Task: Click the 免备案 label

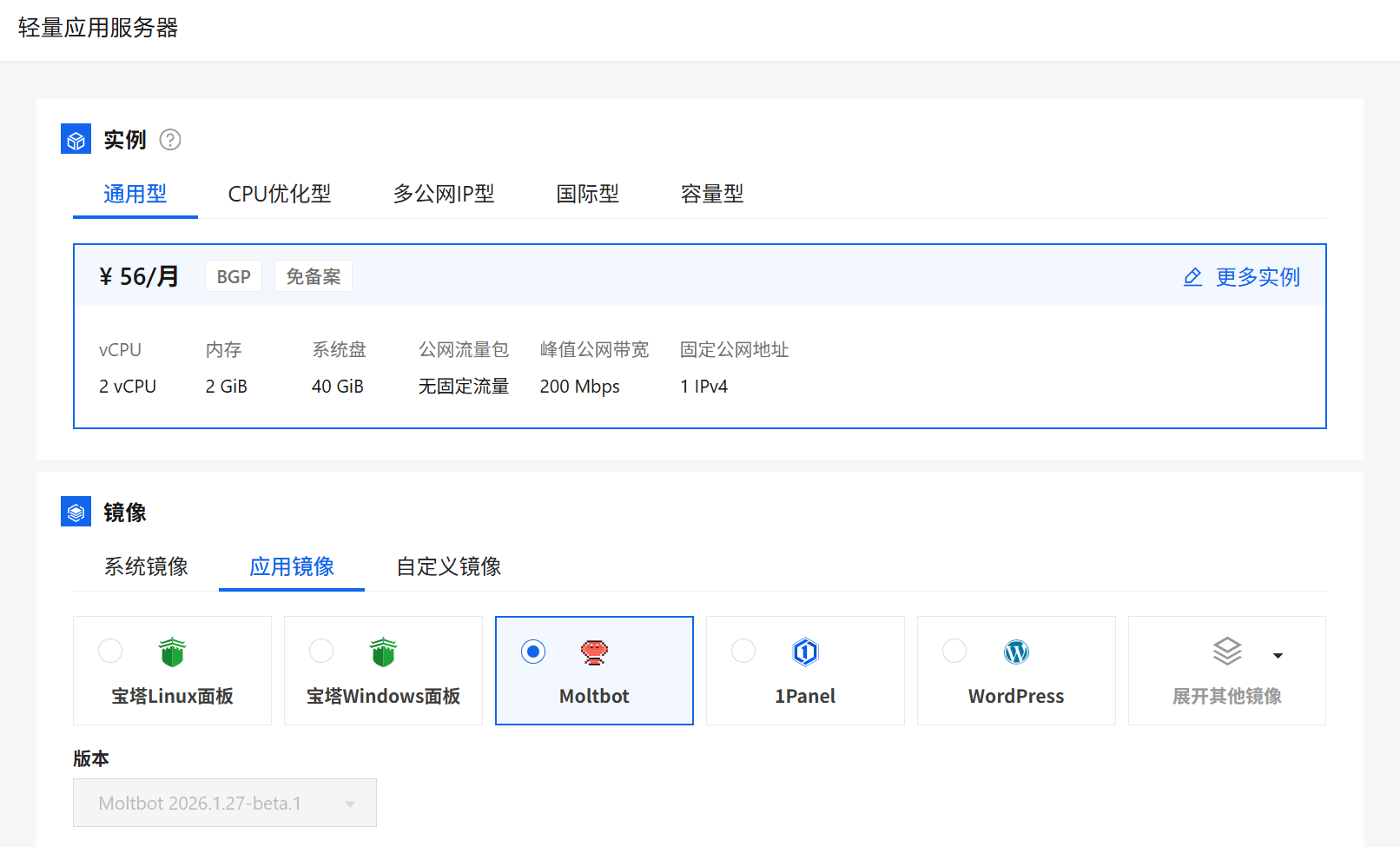Action: point(313,275)
